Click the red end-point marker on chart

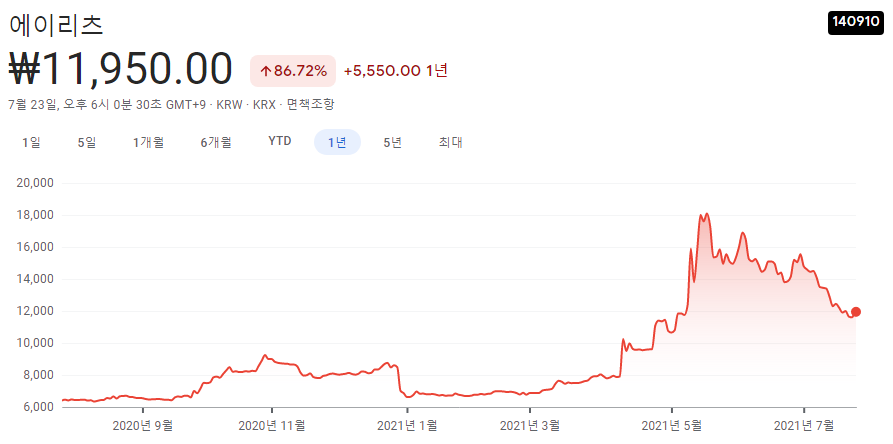point(855,312)
